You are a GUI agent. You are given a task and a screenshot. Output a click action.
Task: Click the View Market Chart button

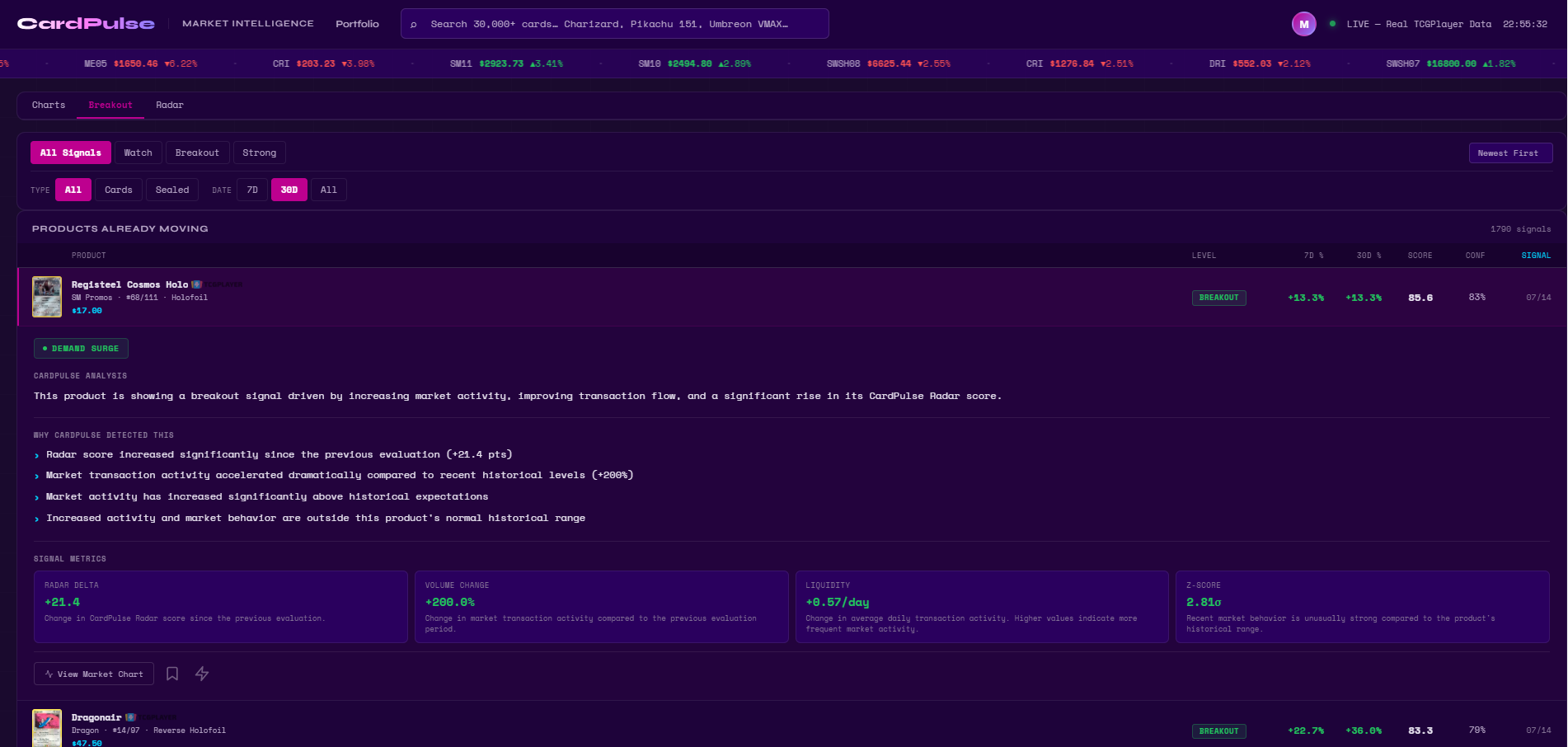pyautogui.click(x=94, y=674)
